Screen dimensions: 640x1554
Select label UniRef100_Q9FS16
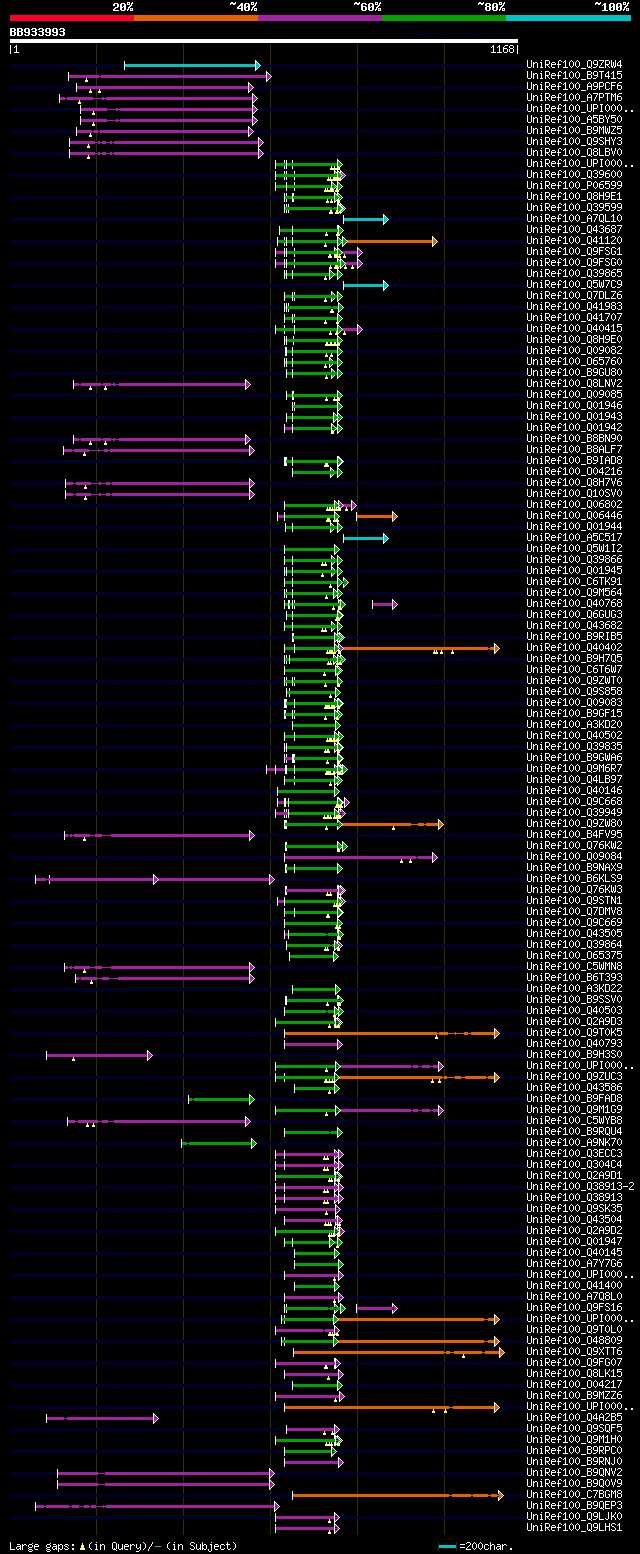(574, 1307)
